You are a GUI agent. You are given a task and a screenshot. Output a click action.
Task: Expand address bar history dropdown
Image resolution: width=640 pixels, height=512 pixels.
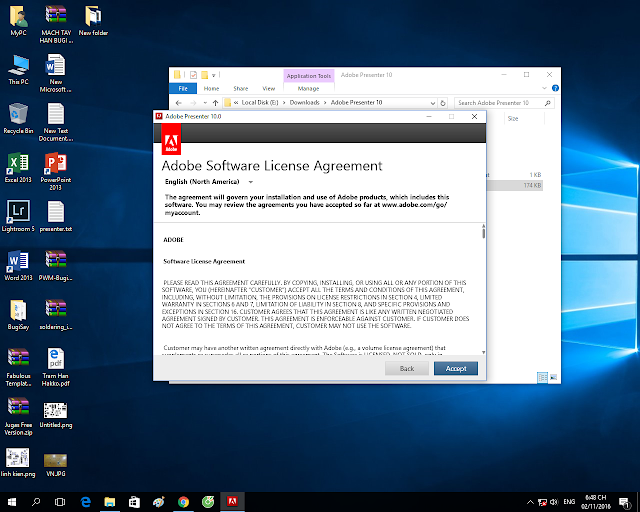433,103
